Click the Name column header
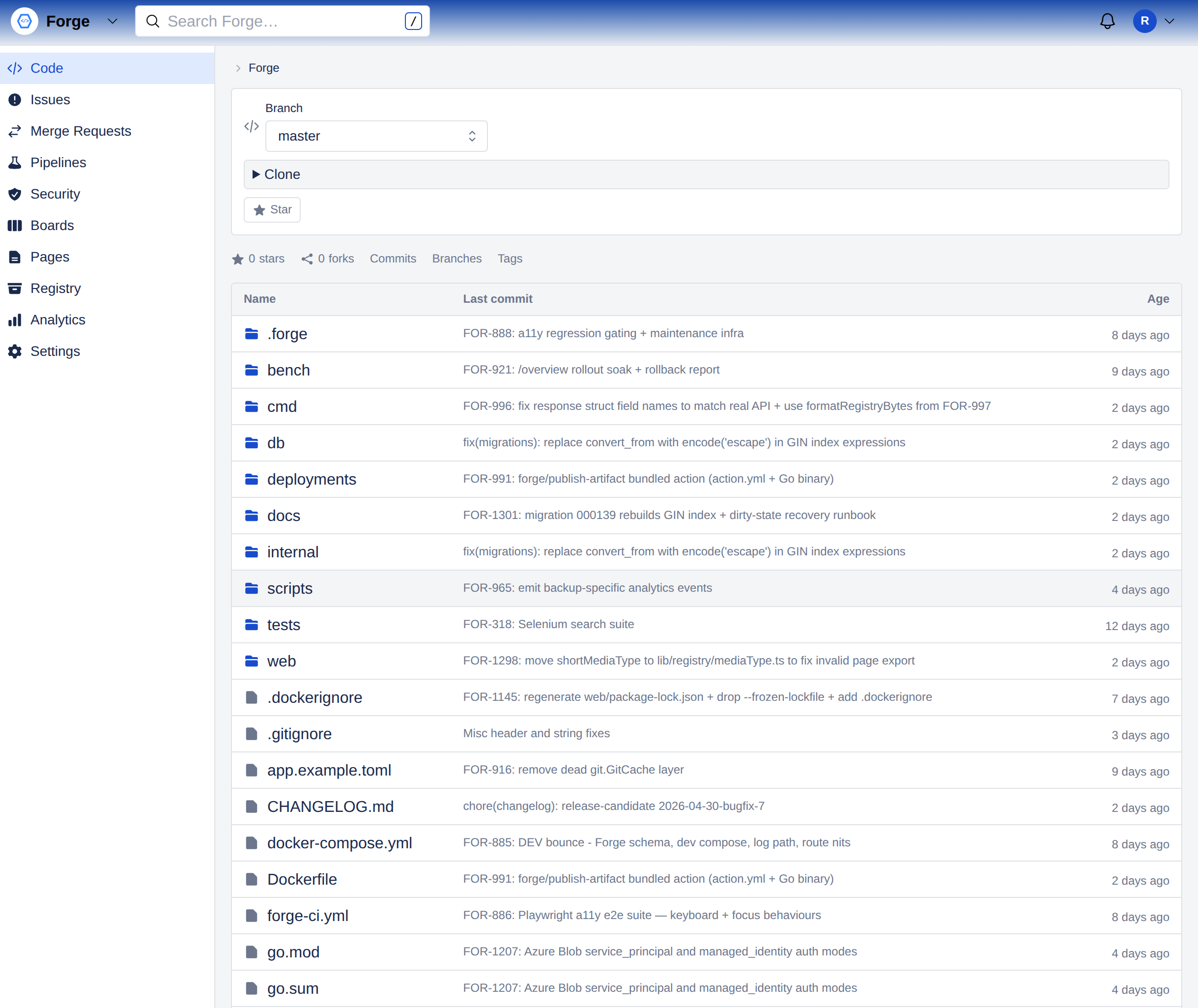1198x1008 pixels. tap(259, 299)
